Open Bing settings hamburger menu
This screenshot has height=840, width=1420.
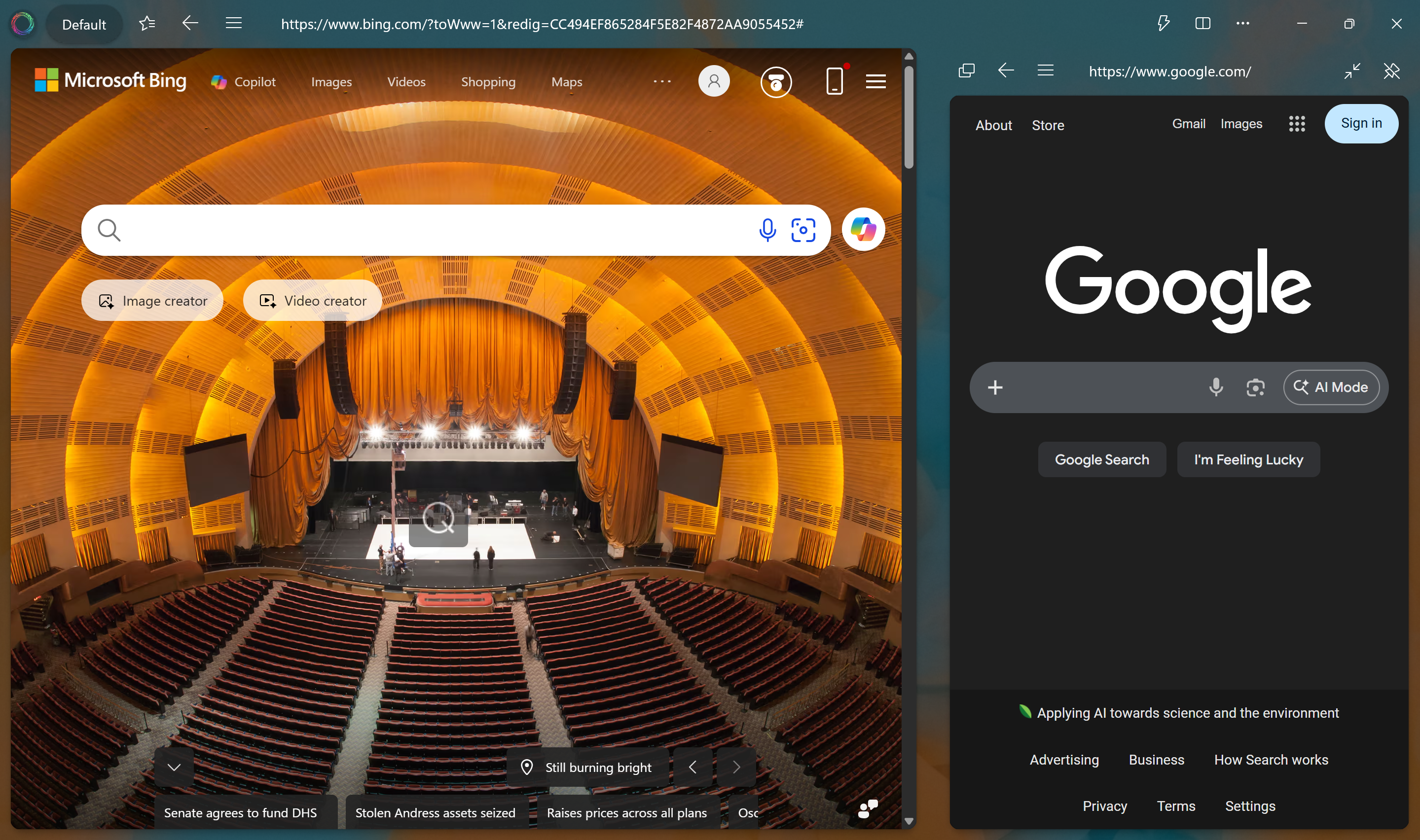coord(875,81)
